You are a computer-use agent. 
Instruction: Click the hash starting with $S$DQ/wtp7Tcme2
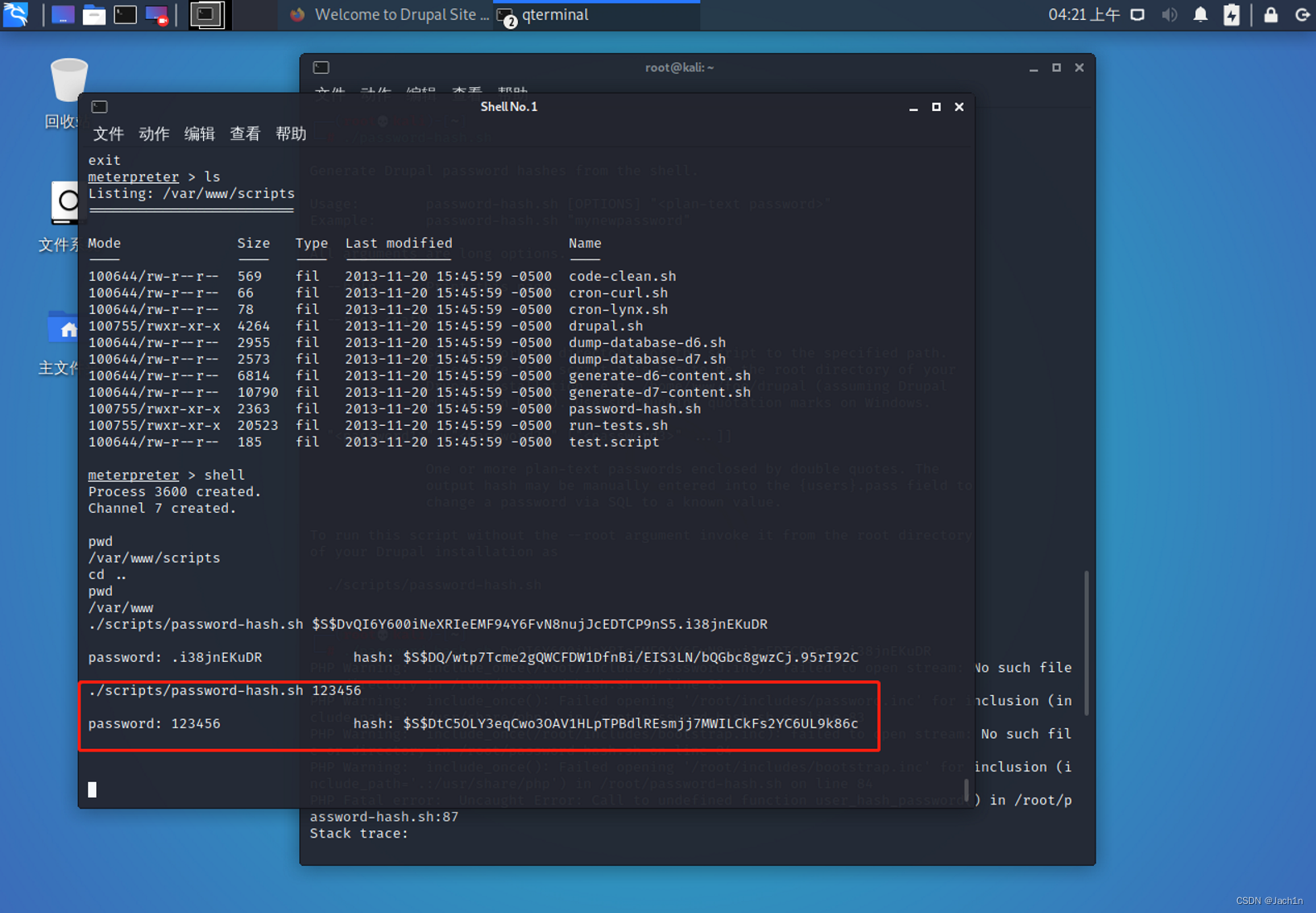(631, 657)
